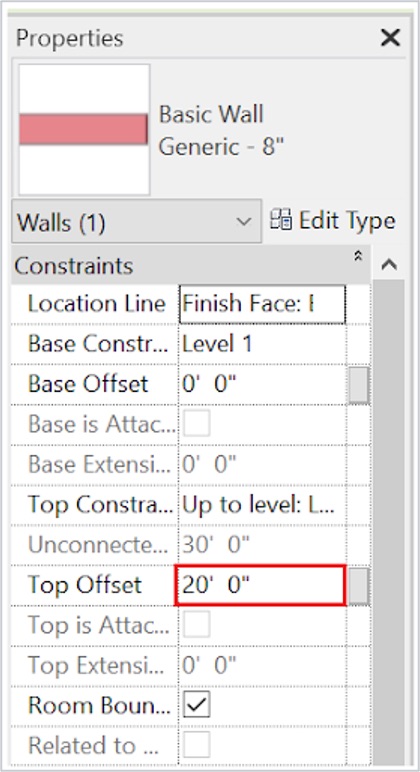Select the Location Line value field
Image resolution: width=420 pixels, height=772 pixels.
[x=262, y=304]
